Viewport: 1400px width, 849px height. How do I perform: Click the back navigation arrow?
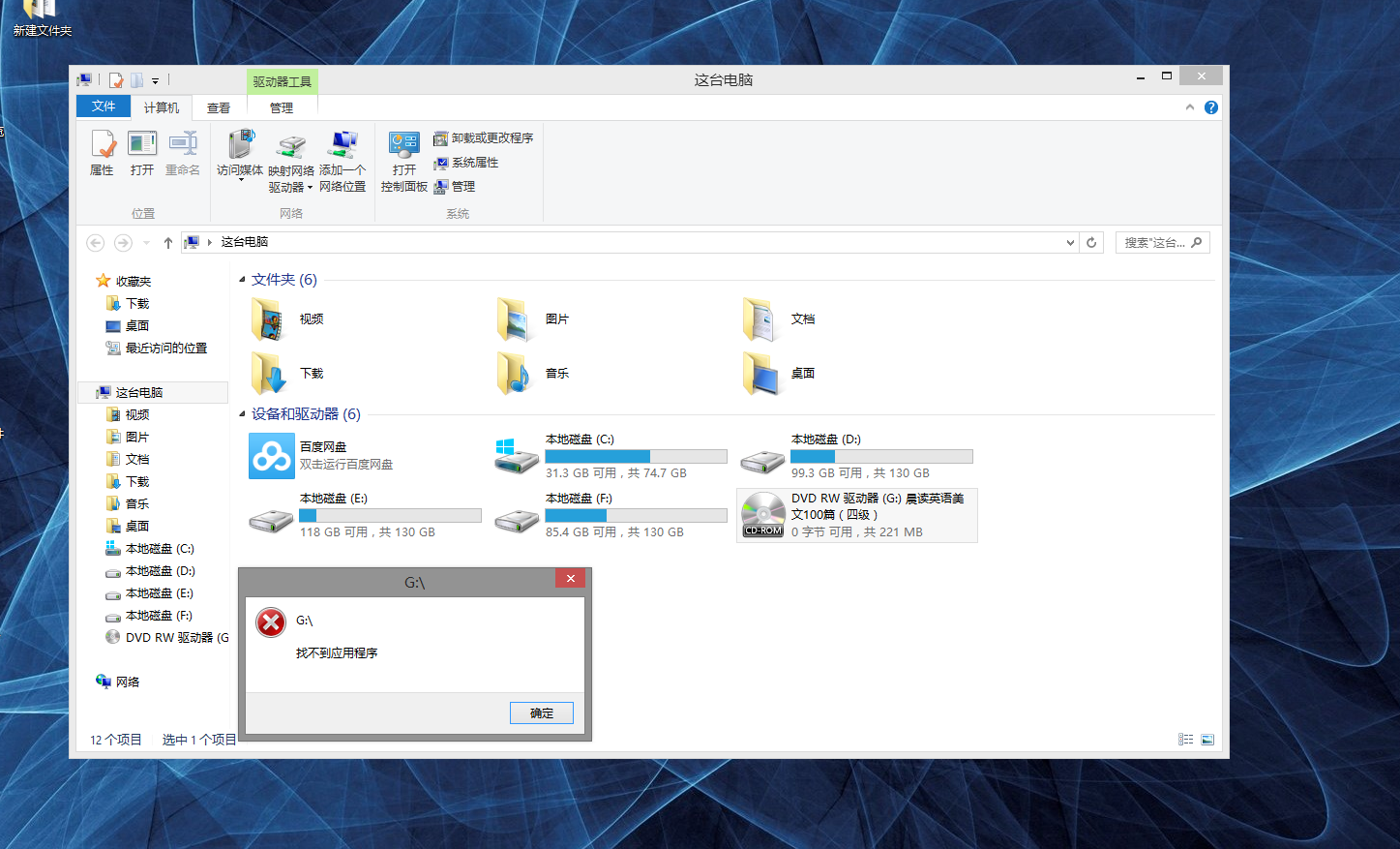pos(95,243)
